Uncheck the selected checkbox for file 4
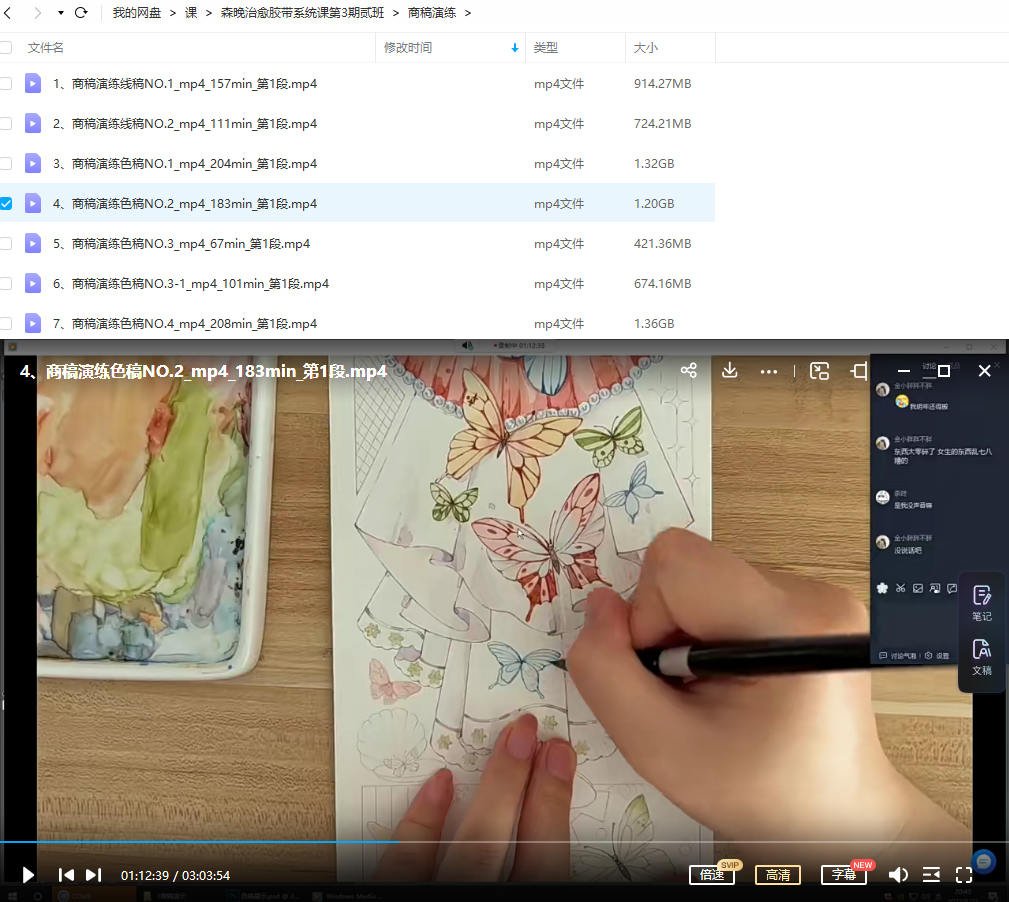The width and height of the screenshot is (1009, 902). pos(6,202)
